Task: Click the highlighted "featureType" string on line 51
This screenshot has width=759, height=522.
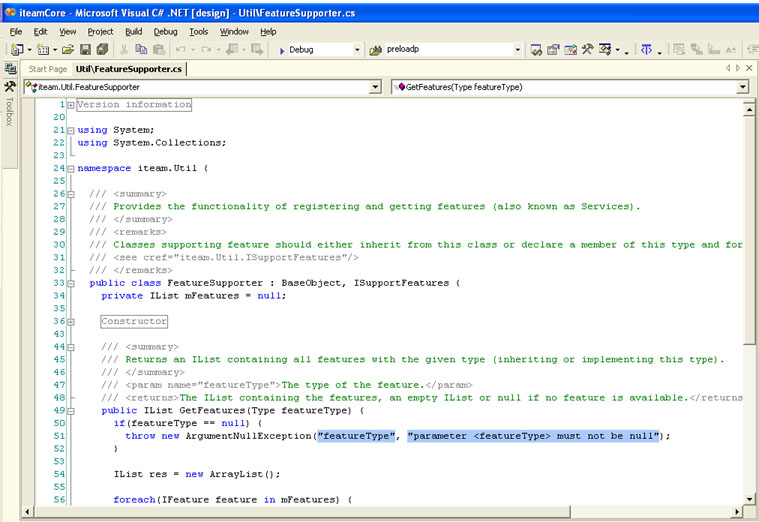Action: 356,436
